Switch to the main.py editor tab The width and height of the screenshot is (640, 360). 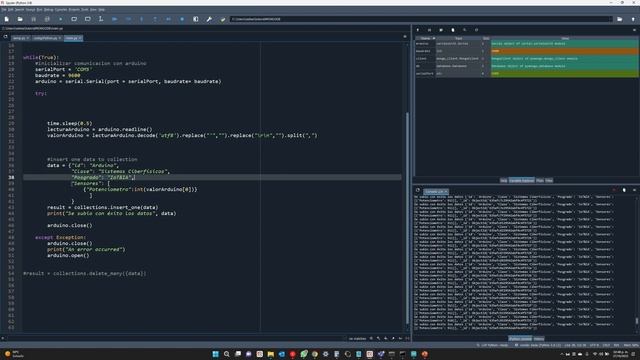click(x=73, y=38)
